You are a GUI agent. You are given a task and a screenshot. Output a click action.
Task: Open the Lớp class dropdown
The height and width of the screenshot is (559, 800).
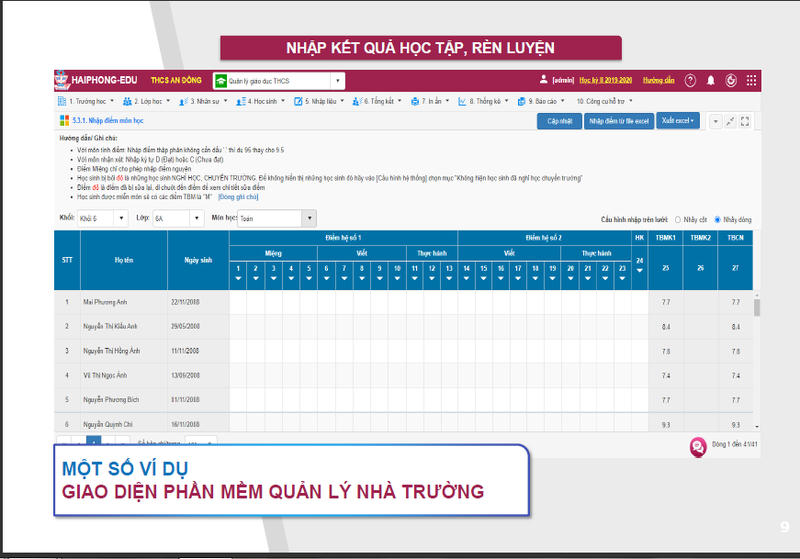pos(177,218)
